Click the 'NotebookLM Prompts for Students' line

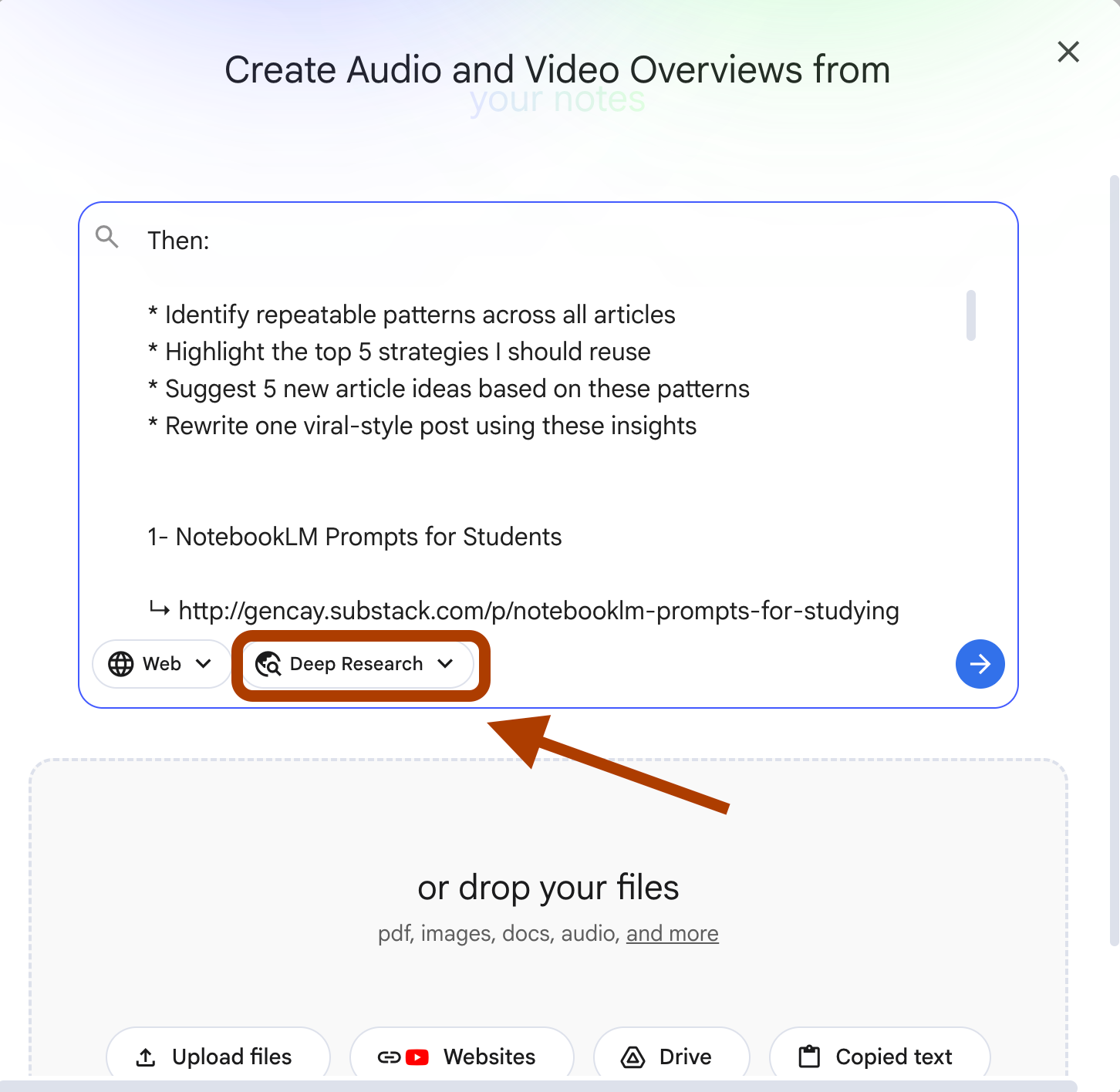pyautogui.click(x=355, y=537)
